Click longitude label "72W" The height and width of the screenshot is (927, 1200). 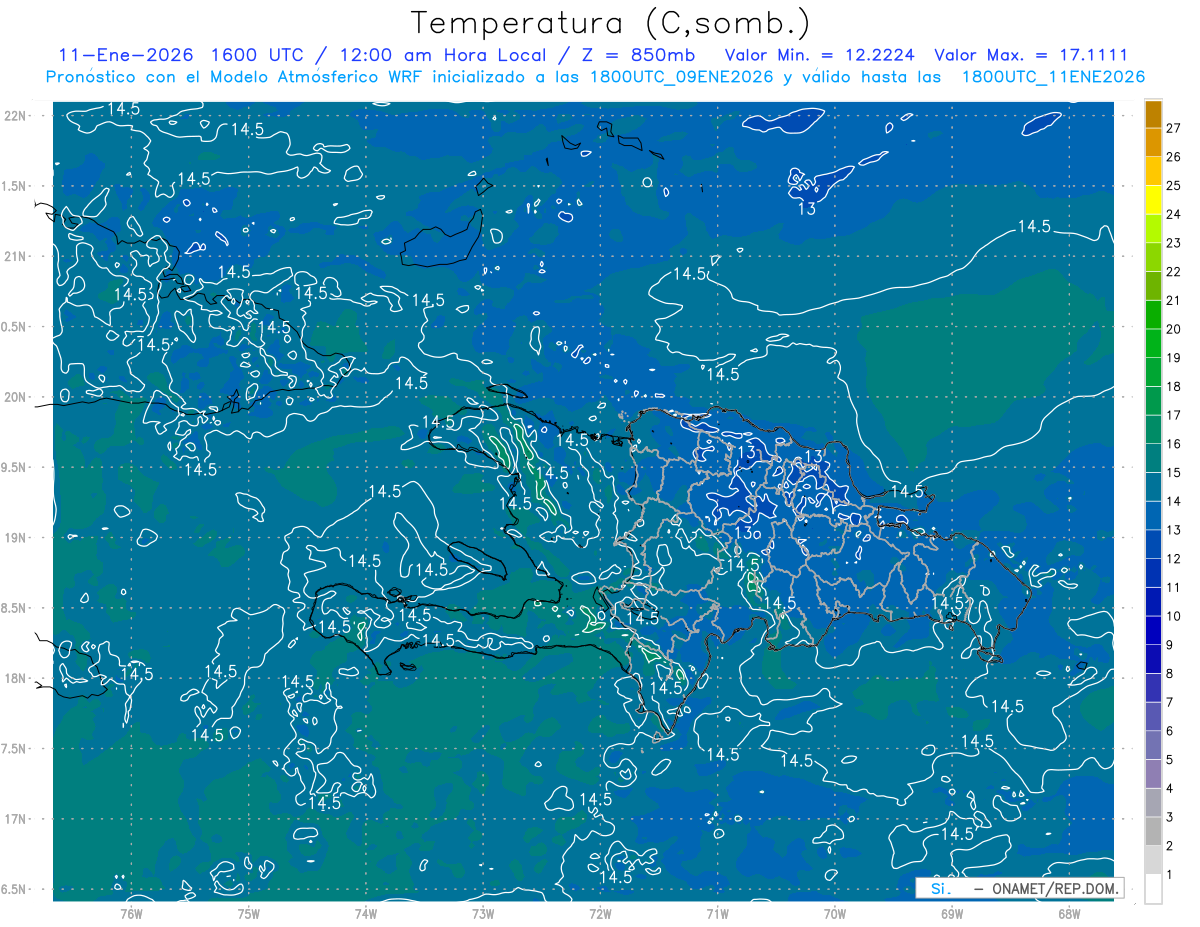[x=600, y=913]
